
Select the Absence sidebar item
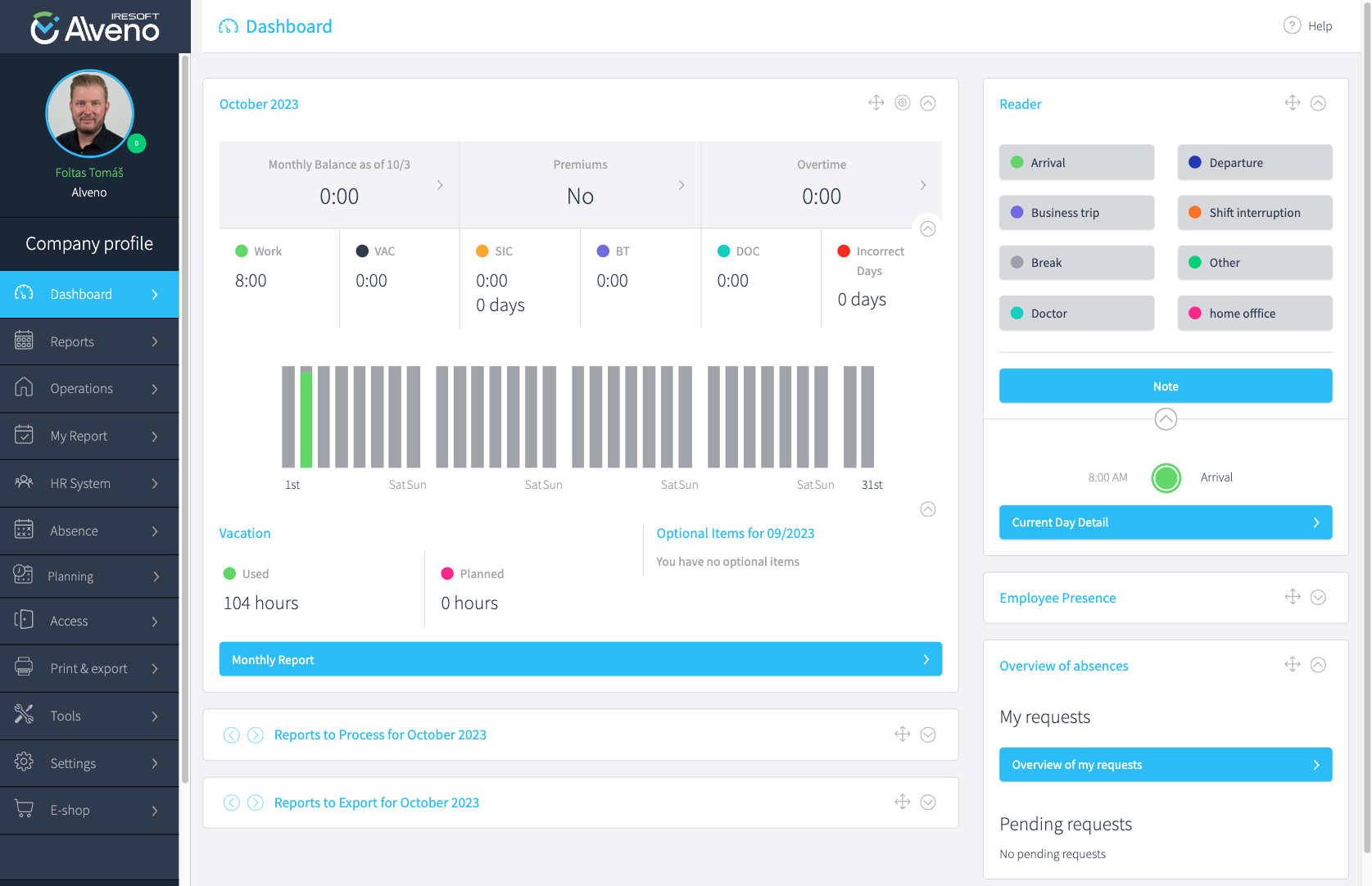coord(89,531)
